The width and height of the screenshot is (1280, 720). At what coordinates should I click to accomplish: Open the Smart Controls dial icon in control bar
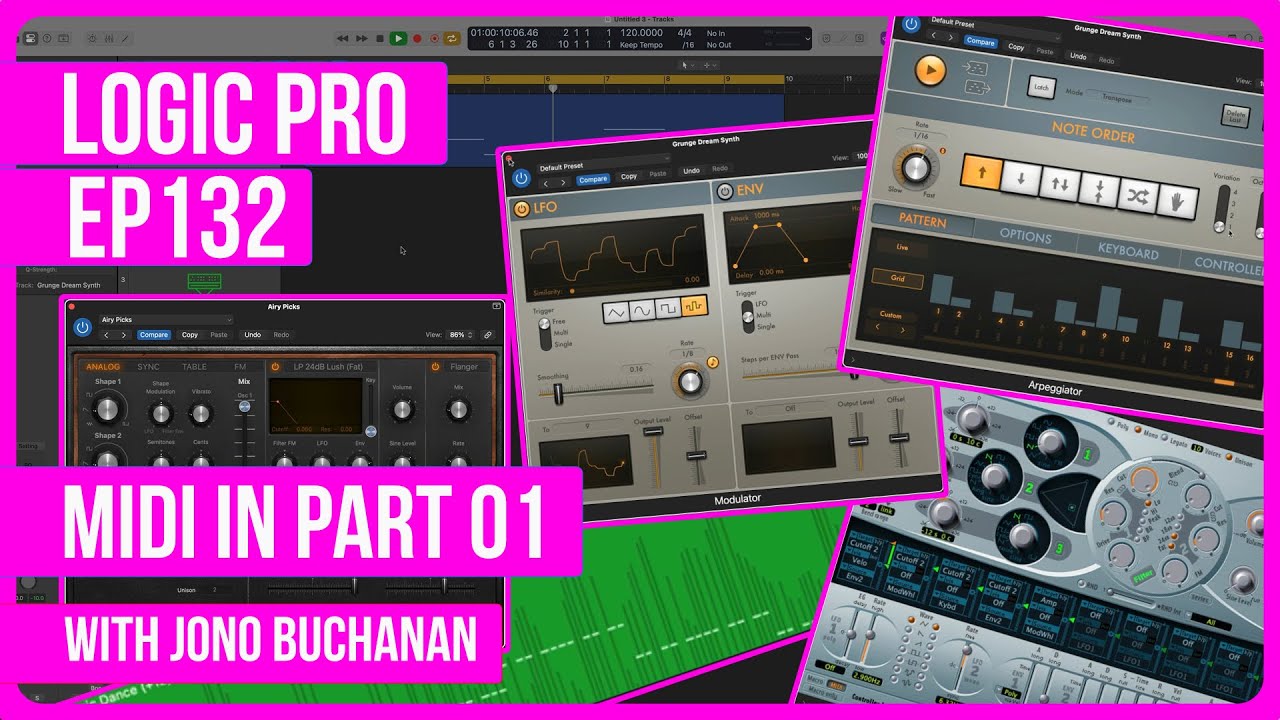coord(92,38)
